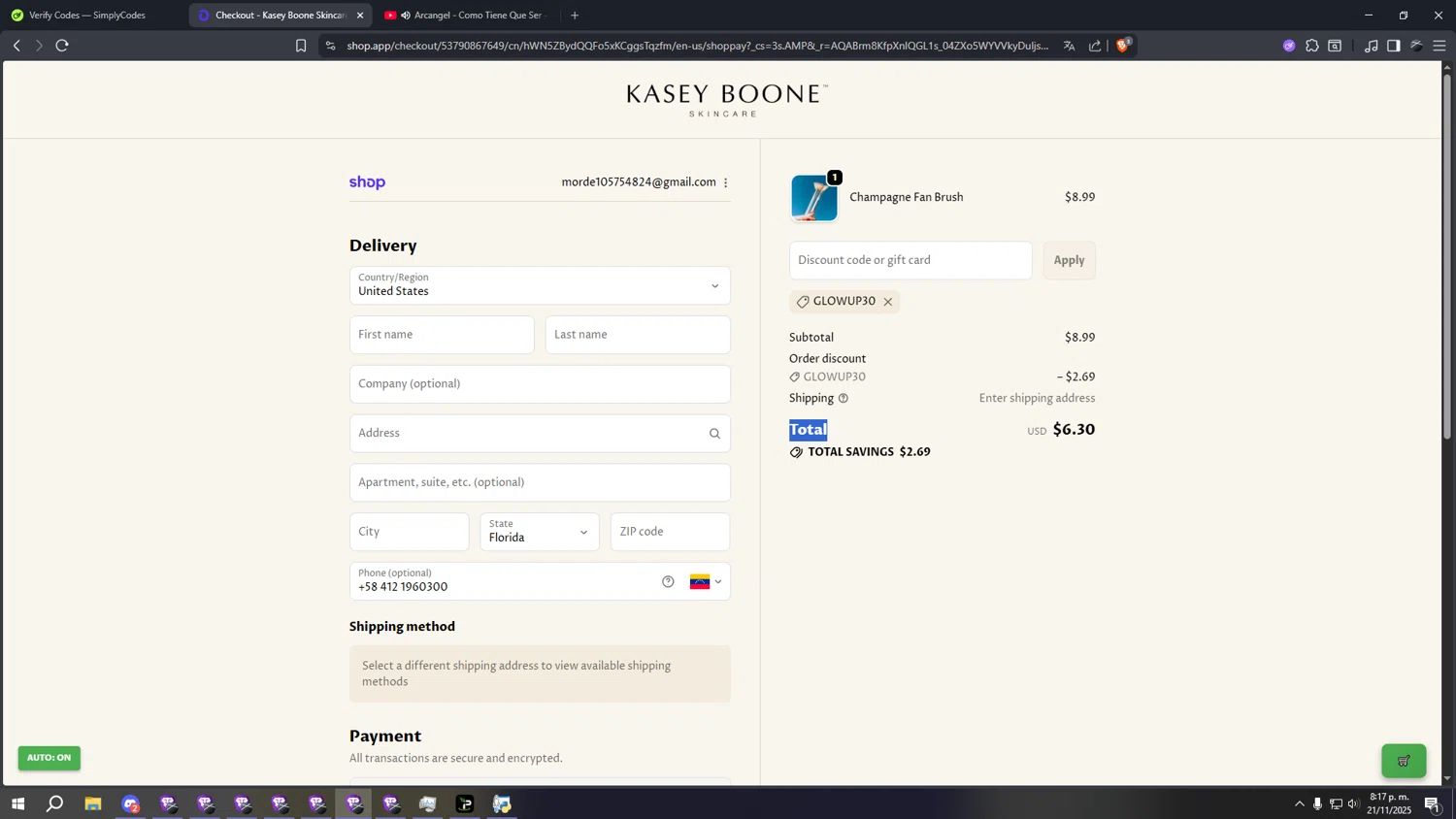Click the taskbar clock showing 8:17 p. m.
This screenshot has height=819, width=1456.
coord(1389,803)
